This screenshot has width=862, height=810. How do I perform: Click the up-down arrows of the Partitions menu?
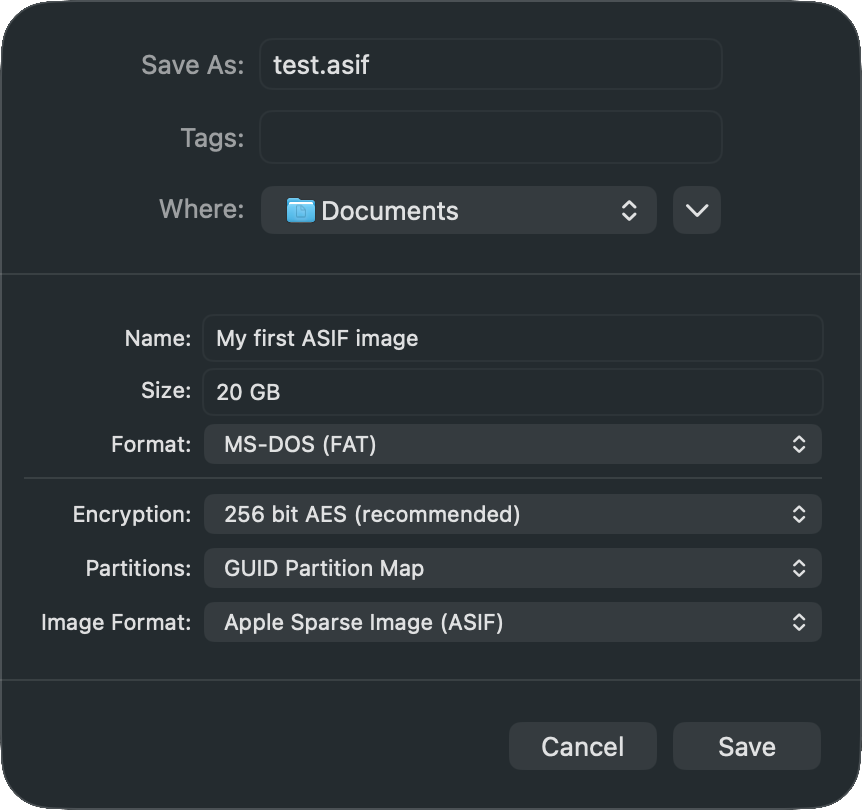[799, 568]
